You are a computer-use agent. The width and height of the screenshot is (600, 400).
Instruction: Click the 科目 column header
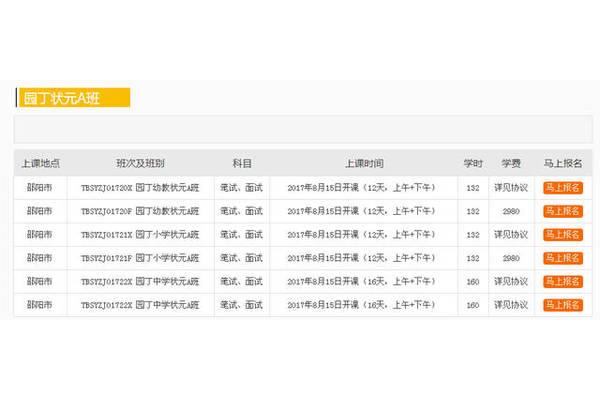pos(242,163)
